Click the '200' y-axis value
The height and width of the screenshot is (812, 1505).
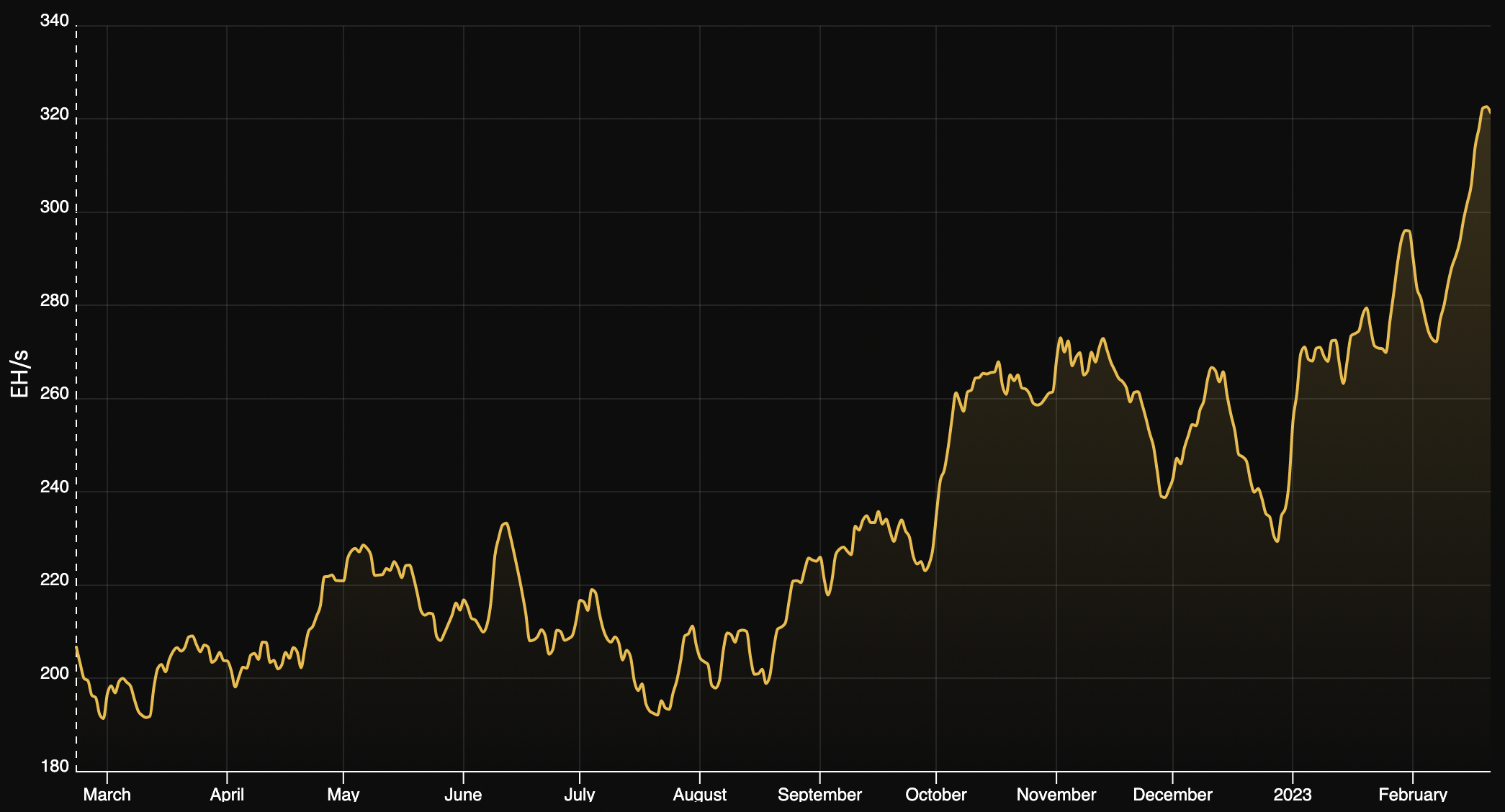tap(55, 674)
